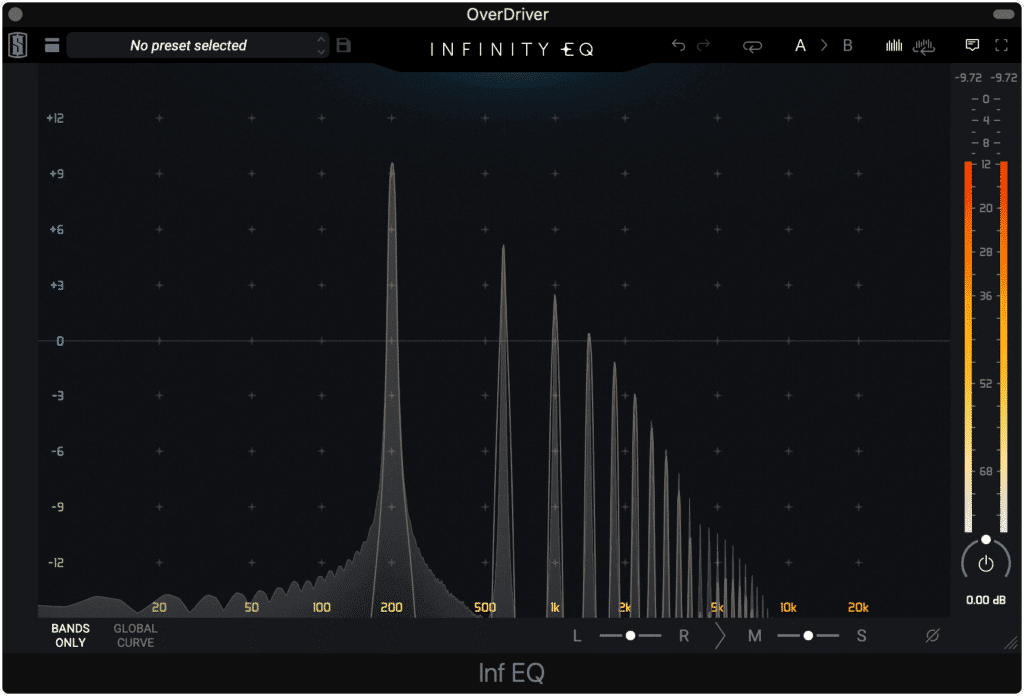Image resolution: width=1024 pixels, height=696 pixels.
Task: Click the +3 gain scale label
Action: [57, 285]
